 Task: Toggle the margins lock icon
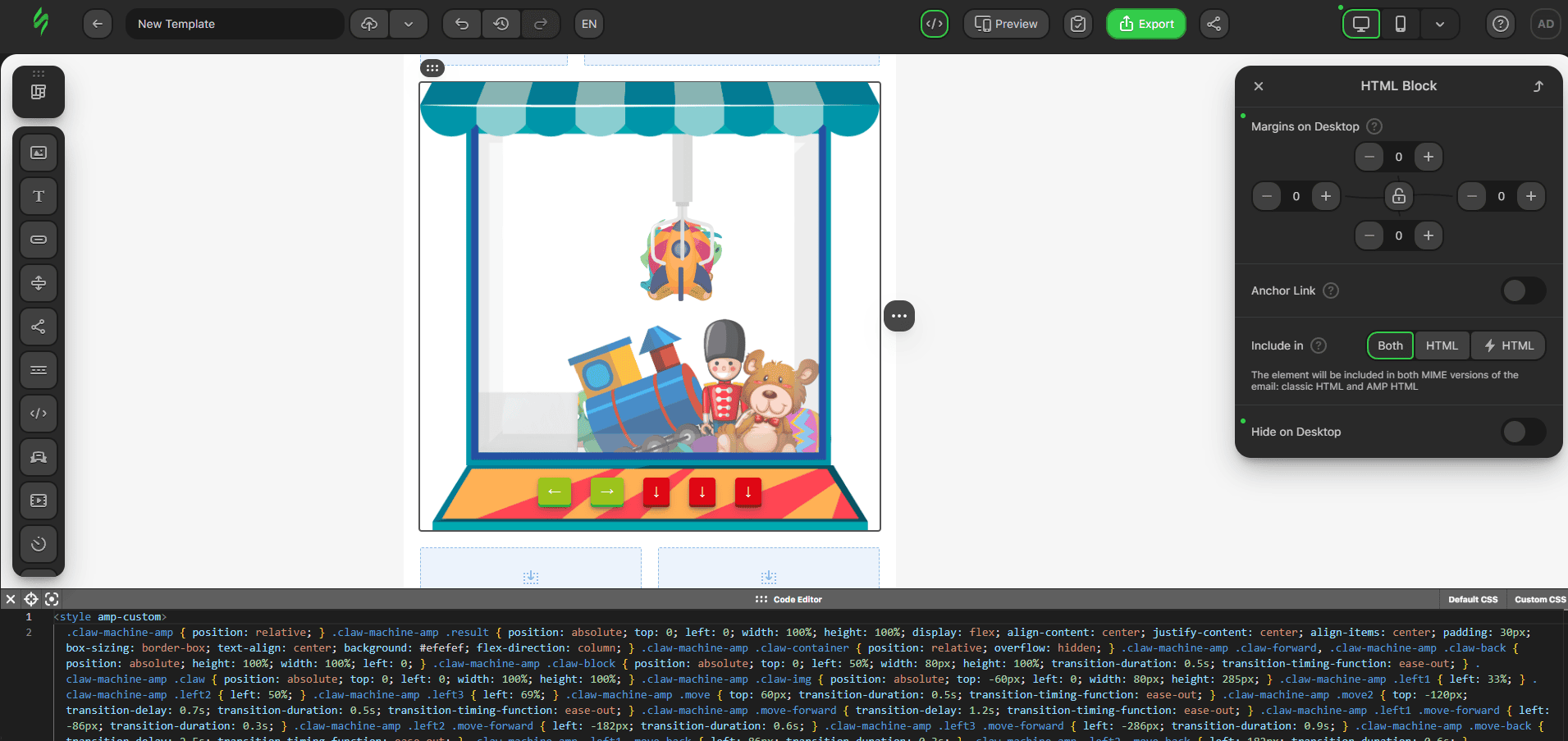click(1399, 196)
